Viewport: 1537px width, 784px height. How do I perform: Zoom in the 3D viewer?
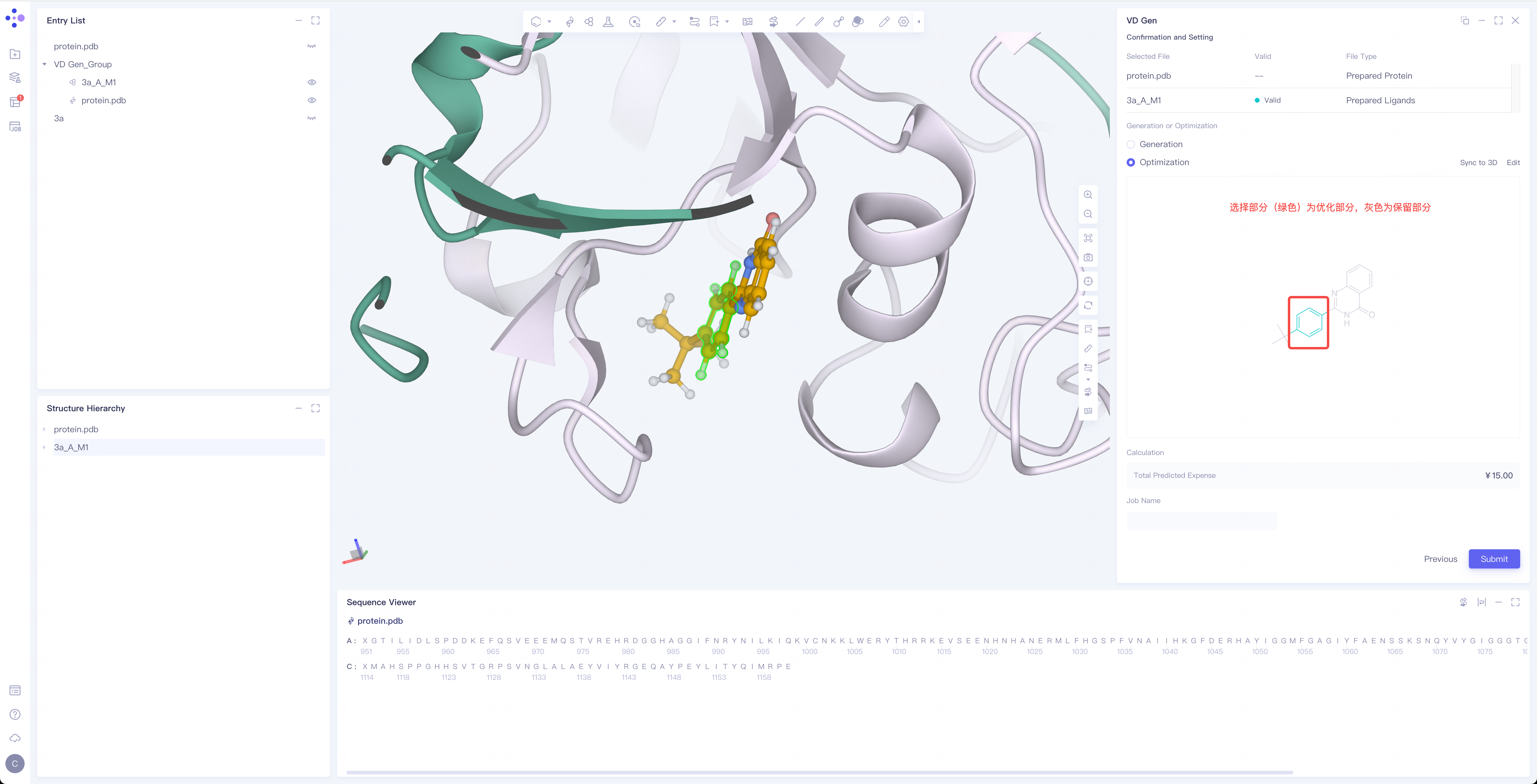point(1088,194)
